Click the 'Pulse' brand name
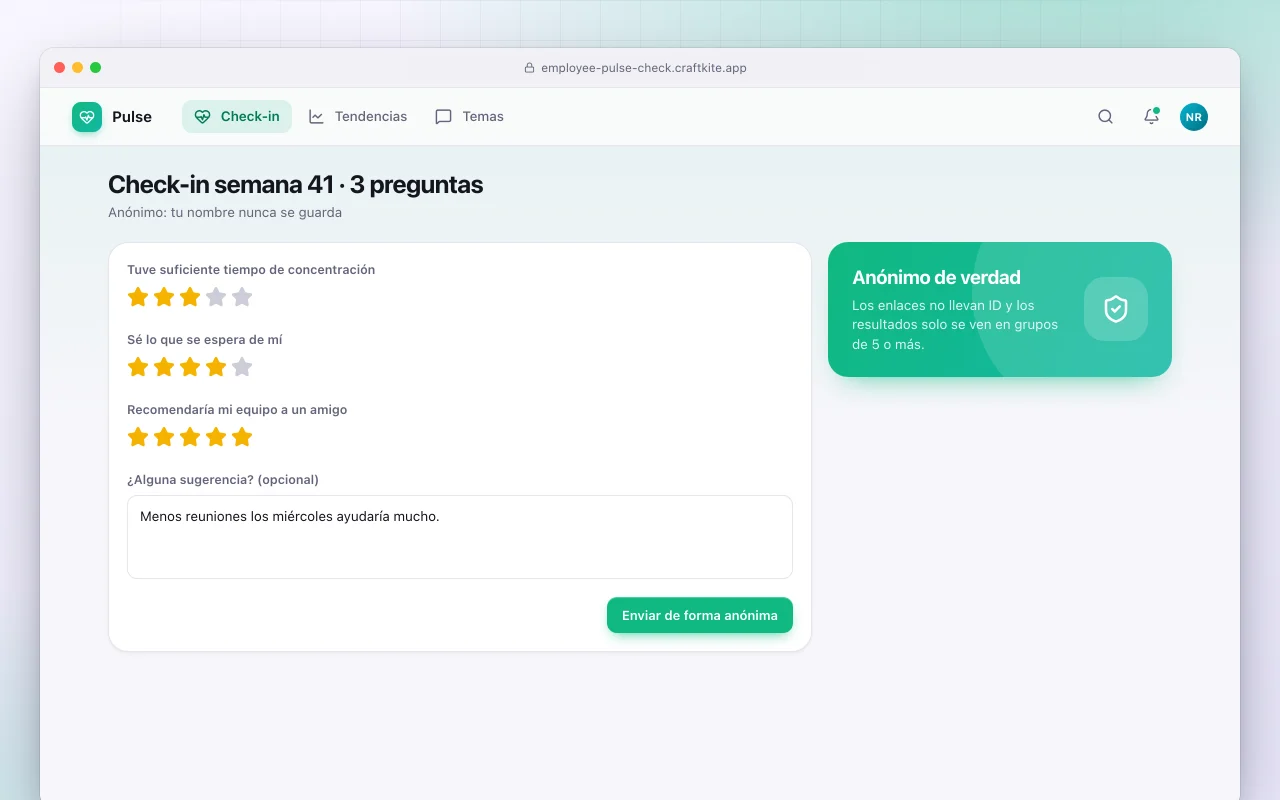The width and height of the screenshot is (1280, 800). pos(132,117)
